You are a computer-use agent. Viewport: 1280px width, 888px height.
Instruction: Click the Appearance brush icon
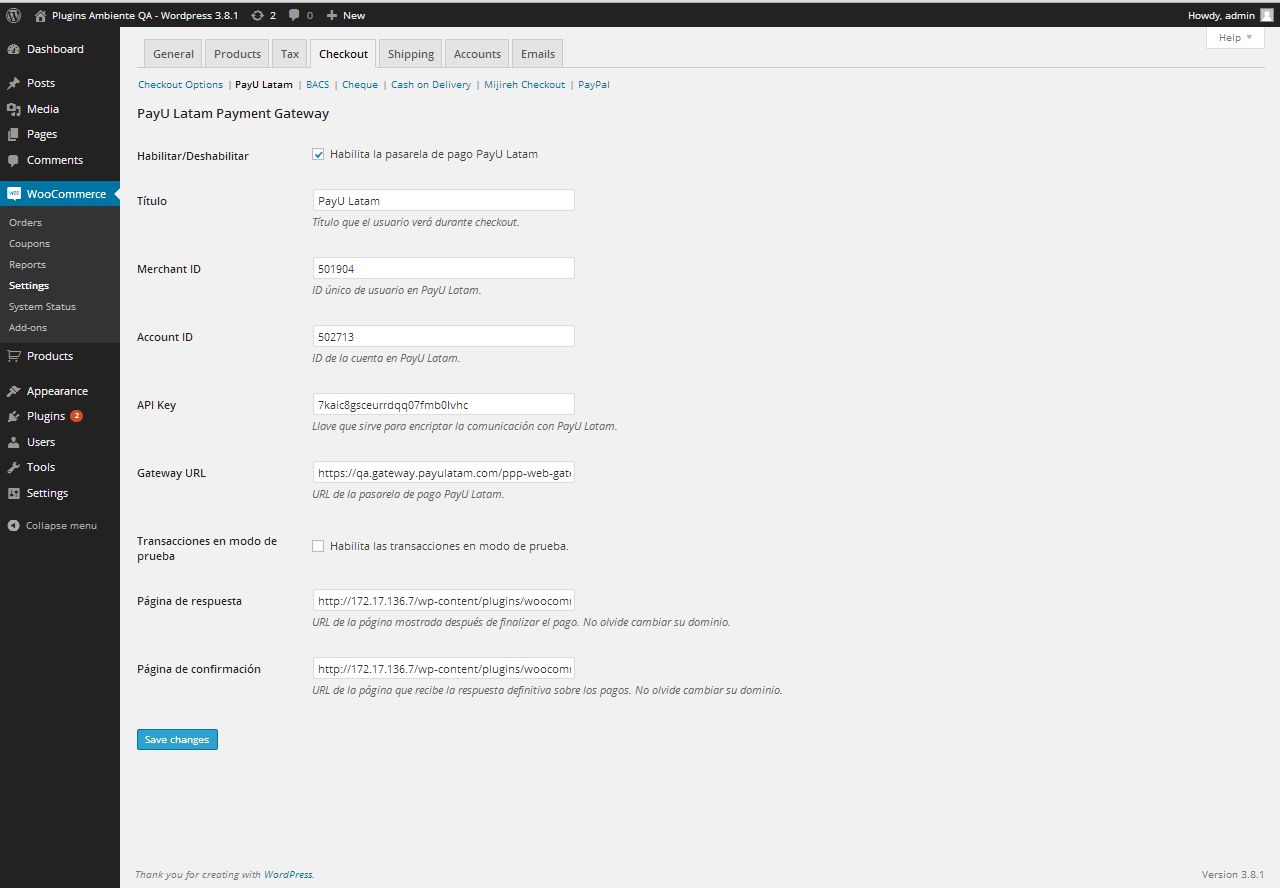tap(14, 391)
